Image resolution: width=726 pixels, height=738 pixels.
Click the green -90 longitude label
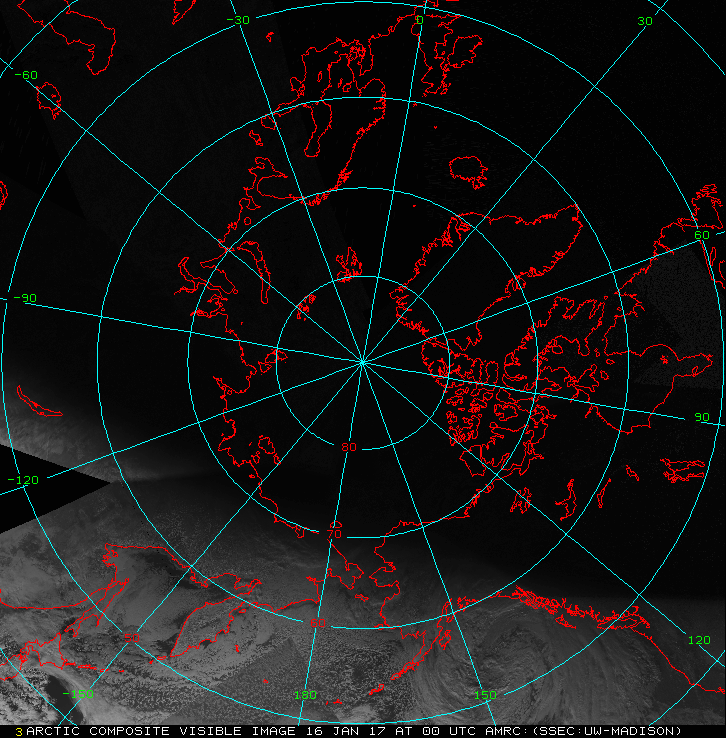coord(25,298)
